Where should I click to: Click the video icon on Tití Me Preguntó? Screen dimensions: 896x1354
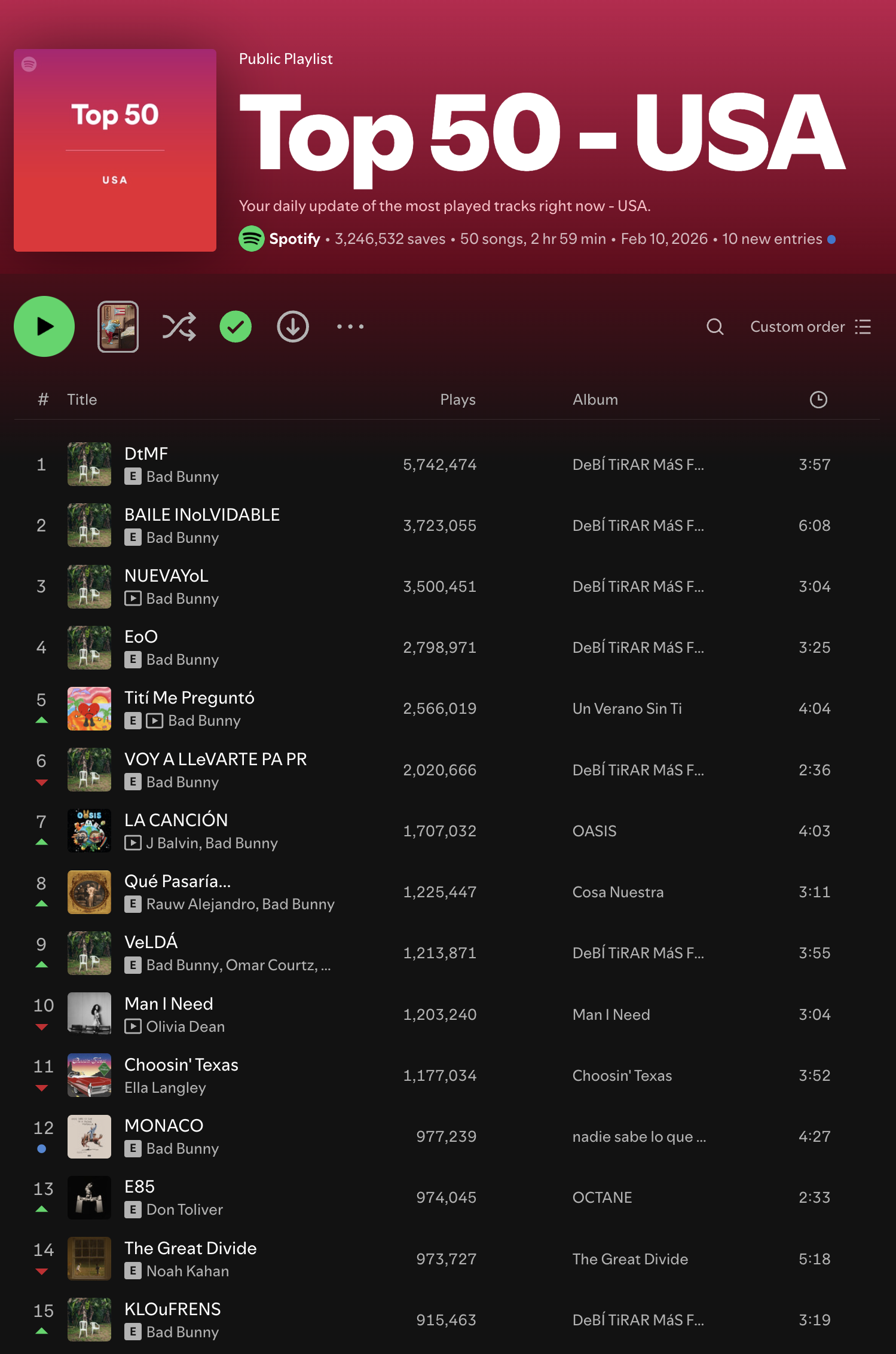pos(155,720)
